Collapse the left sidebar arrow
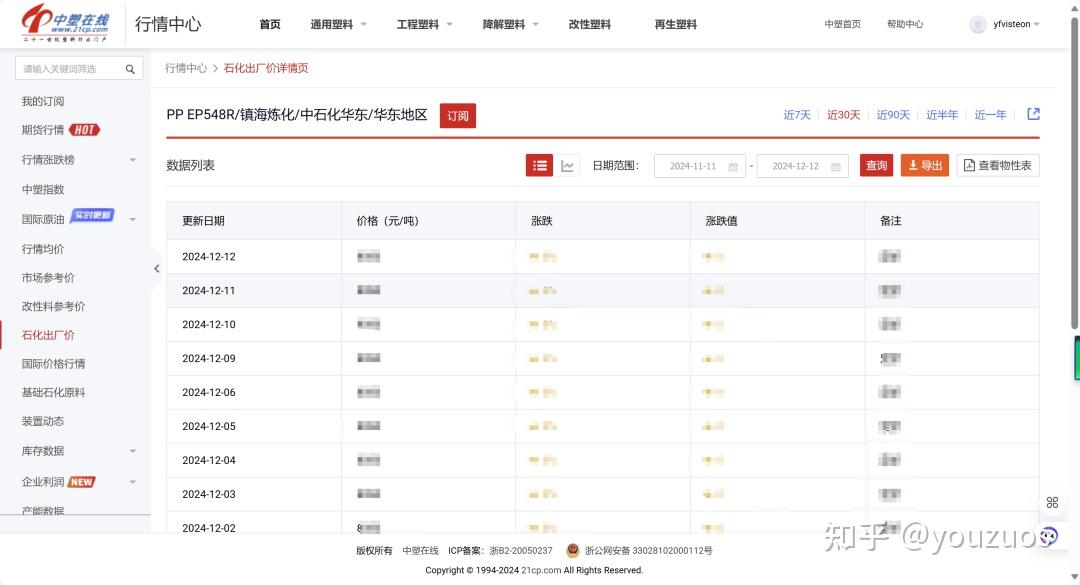This screenshot has height=585, width=1080. (156, 269)
